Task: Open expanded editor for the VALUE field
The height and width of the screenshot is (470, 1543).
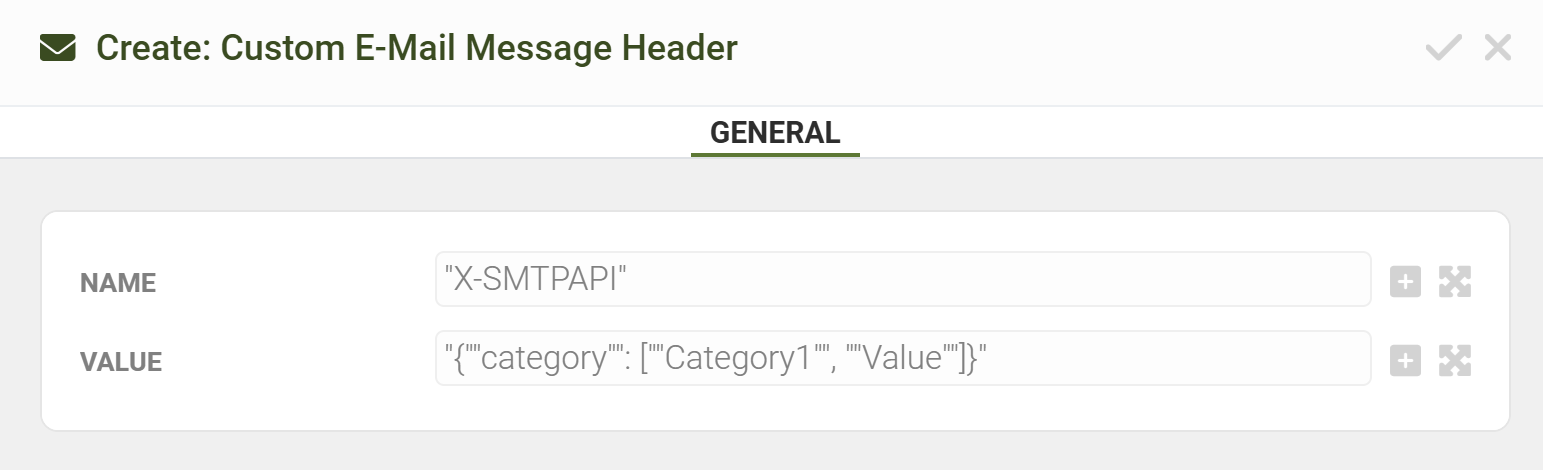Action: coord(1455,361)
